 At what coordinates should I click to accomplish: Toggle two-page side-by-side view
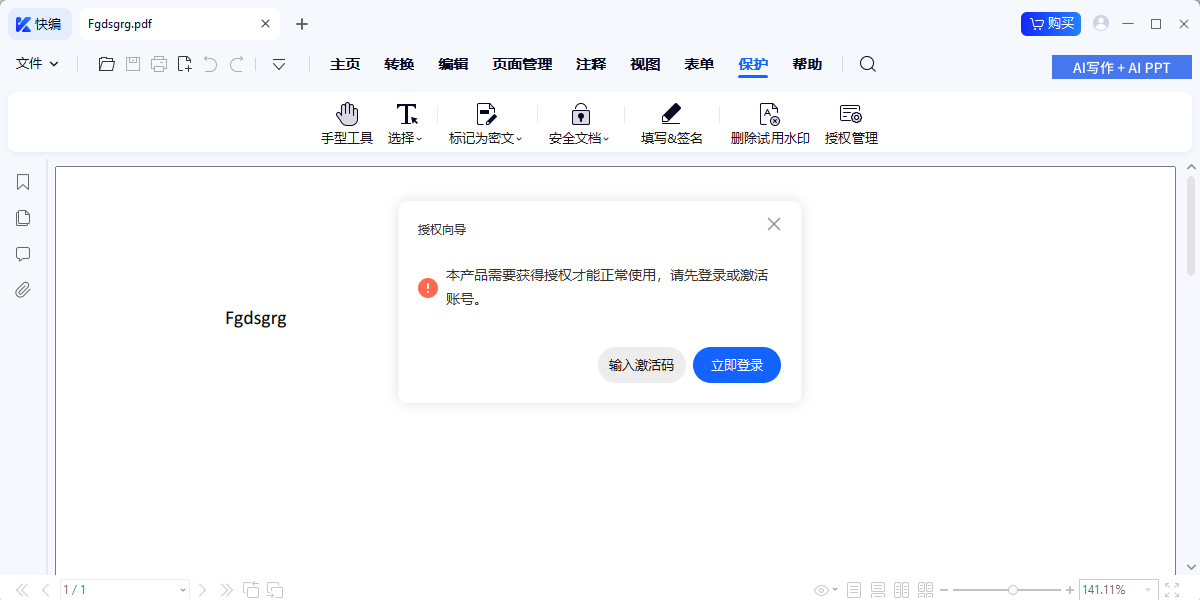tap(901, 589)
